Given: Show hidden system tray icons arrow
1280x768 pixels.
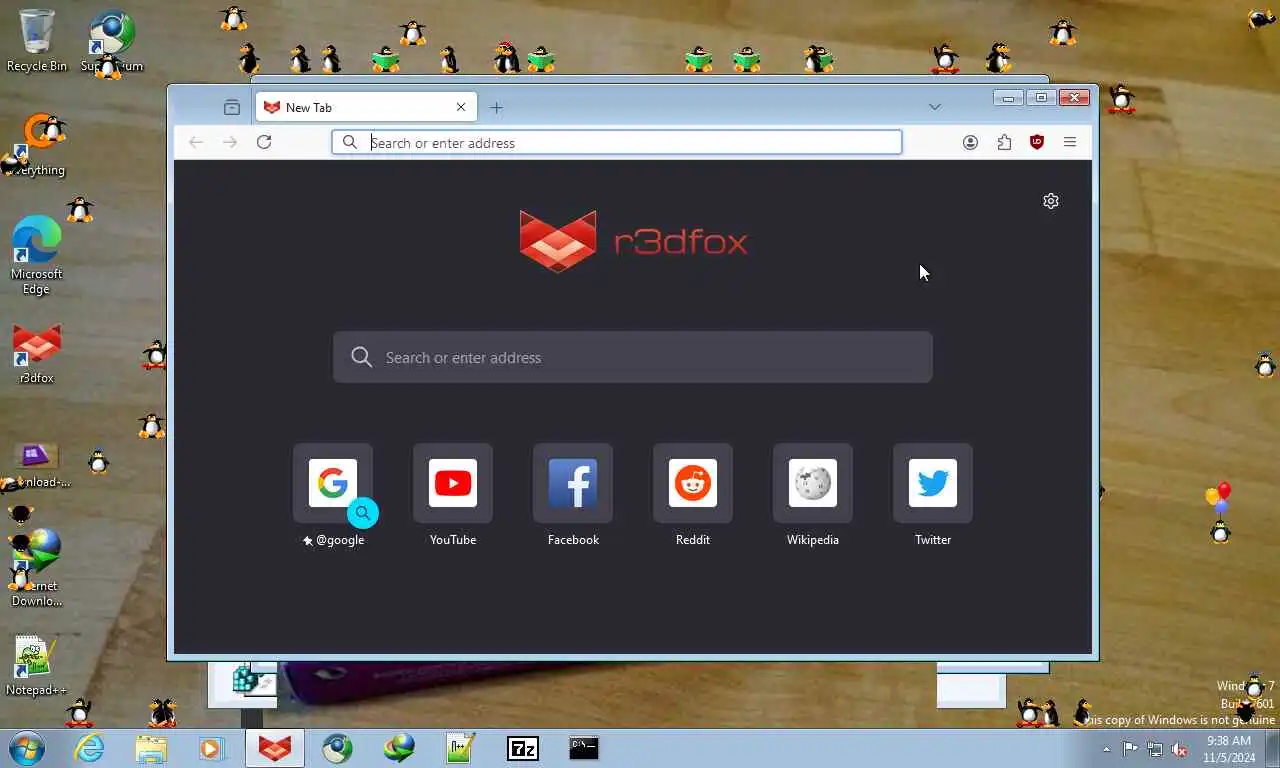Looking at the screenshot, I should 1106,749.
